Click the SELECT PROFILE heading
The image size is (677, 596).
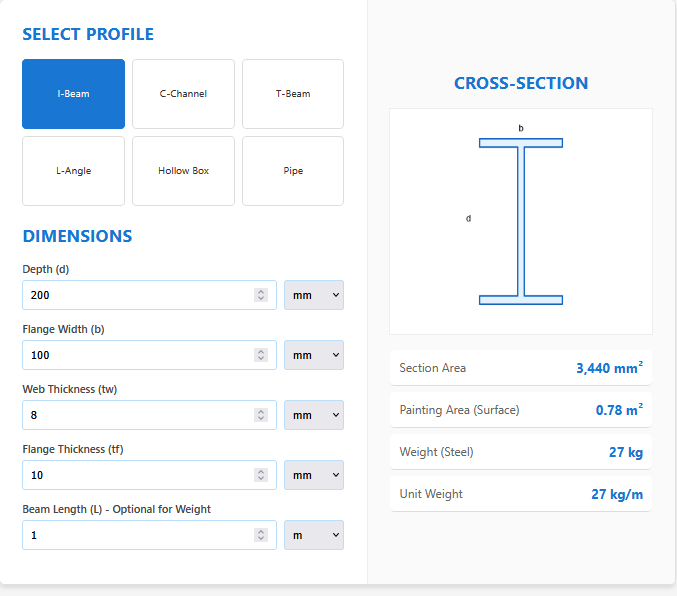click(88, 34)
